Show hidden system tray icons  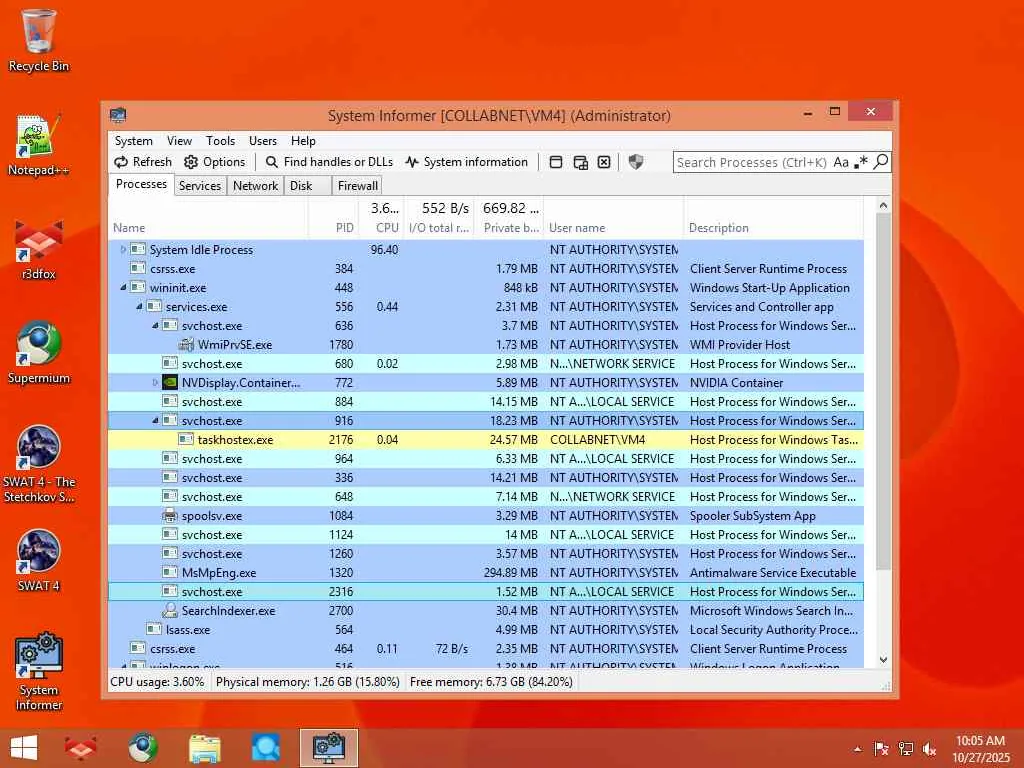[857, 749]
